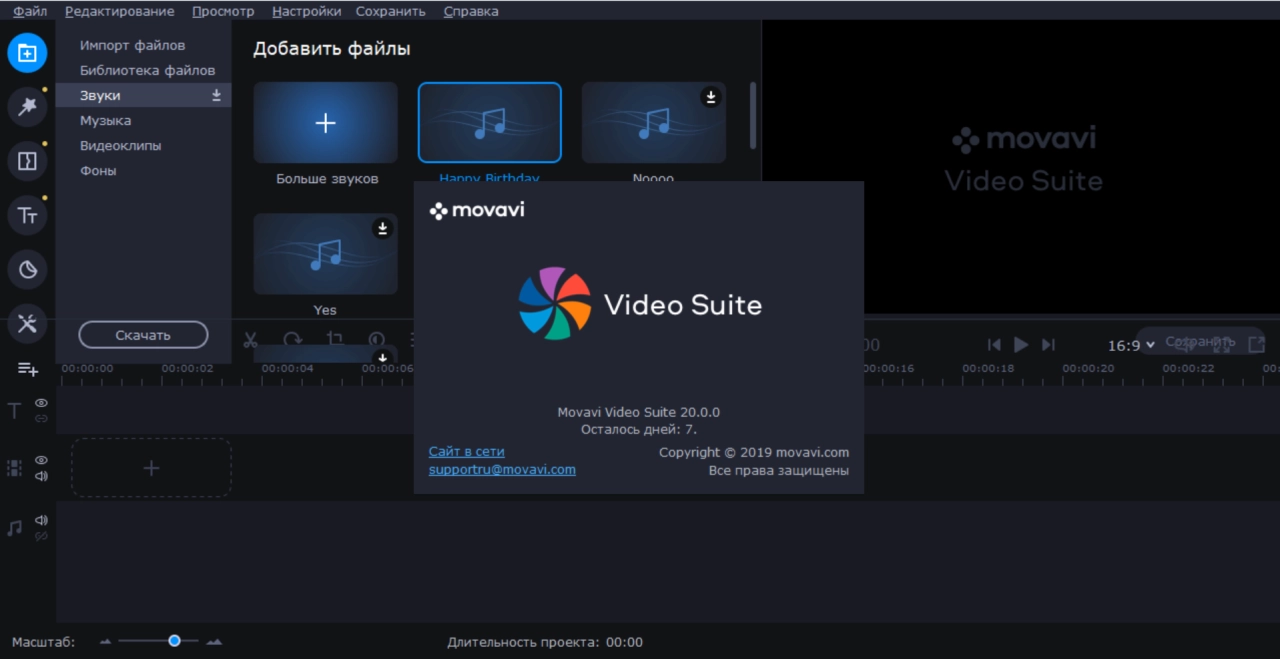The height and width of the screenshot is (659, 1280).
Task: Select the Happy Birthday sound thumbnail
Action: pyautogui.click(x=490, y=122)
